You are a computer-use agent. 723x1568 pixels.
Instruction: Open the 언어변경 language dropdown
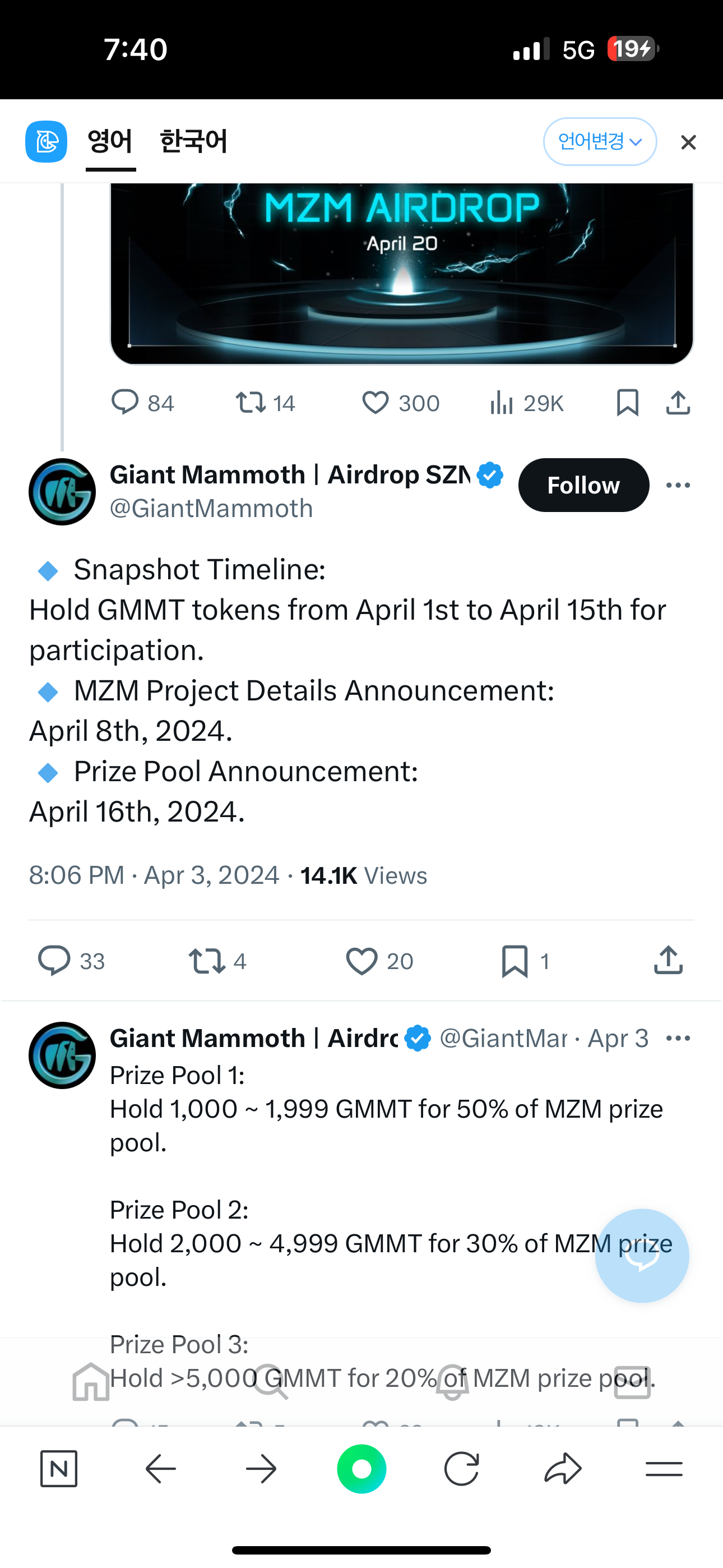(x=600, y=142)
